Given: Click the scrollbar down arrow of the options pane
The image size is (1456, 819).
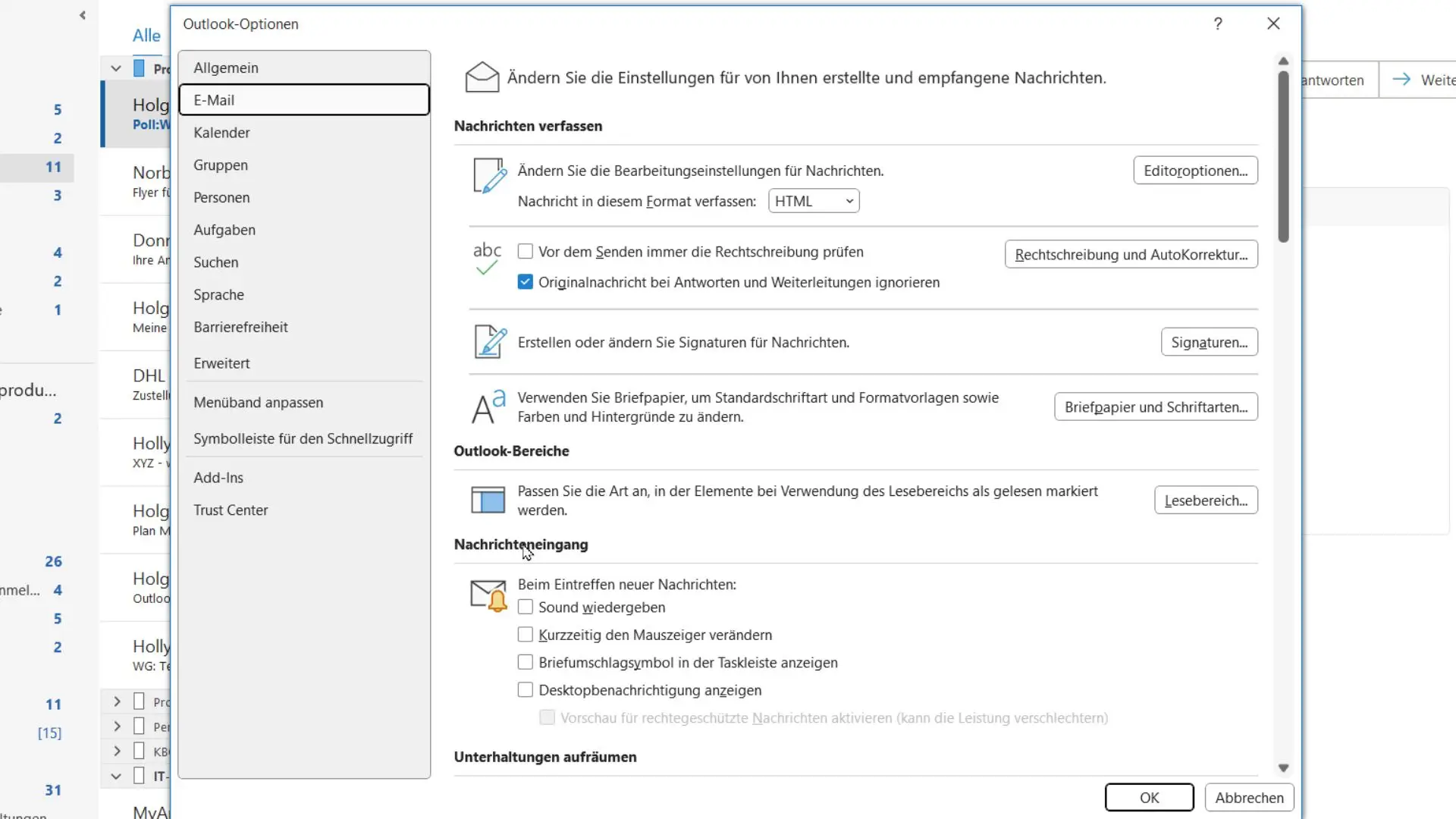Looking at the screenshot, I should pyautogui.click(x=1283, y=767).
